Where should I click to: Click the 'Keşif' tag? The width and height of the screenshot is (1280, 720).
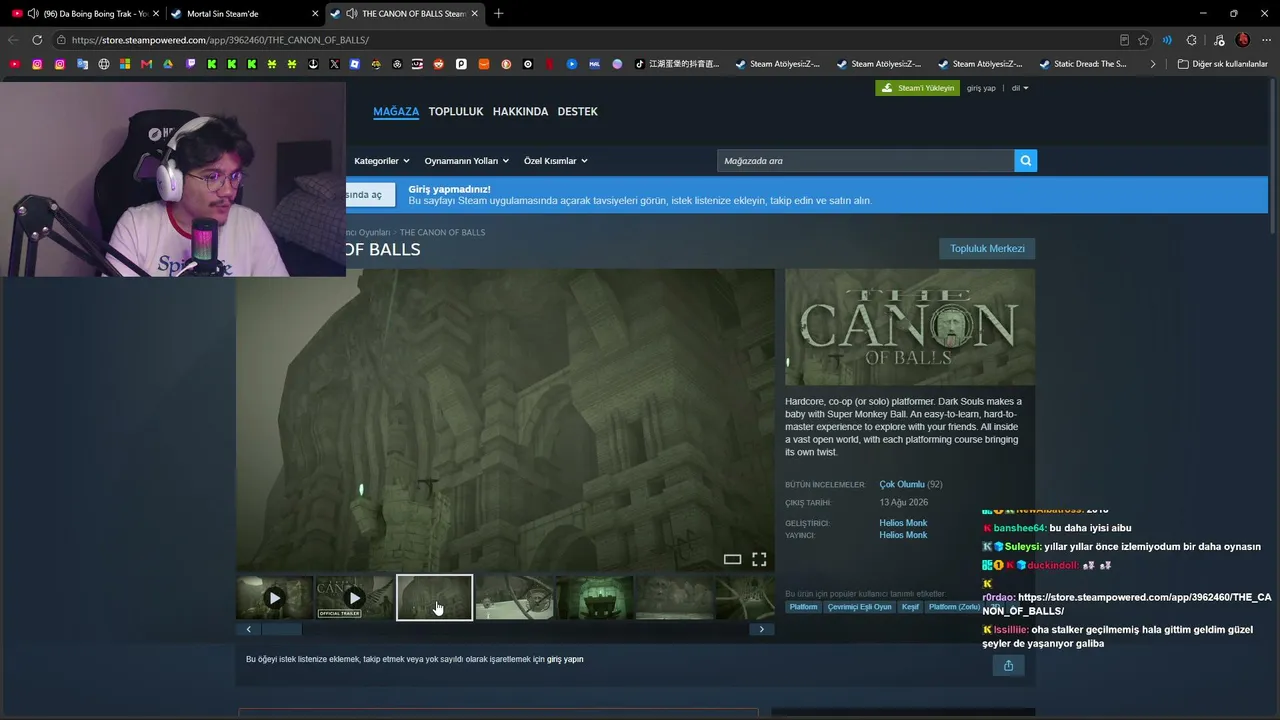(910, 607)
